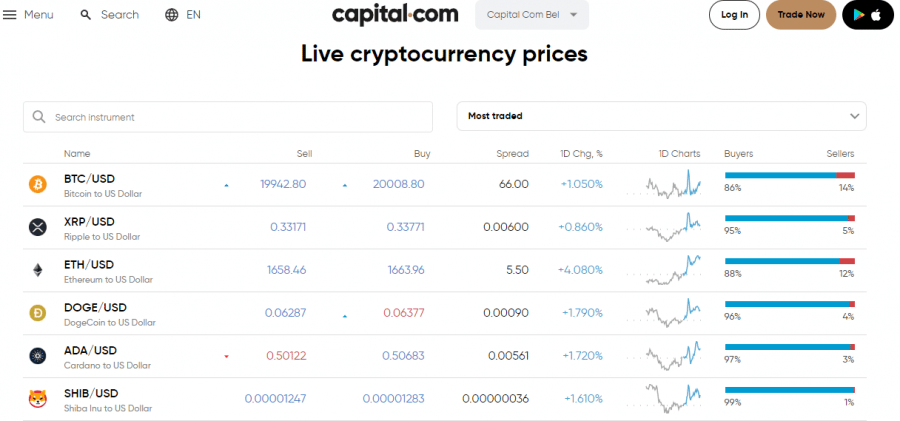This screenshot has height=421, width=900.
Task: Click the Log In button
Action: tap(734, 15)
